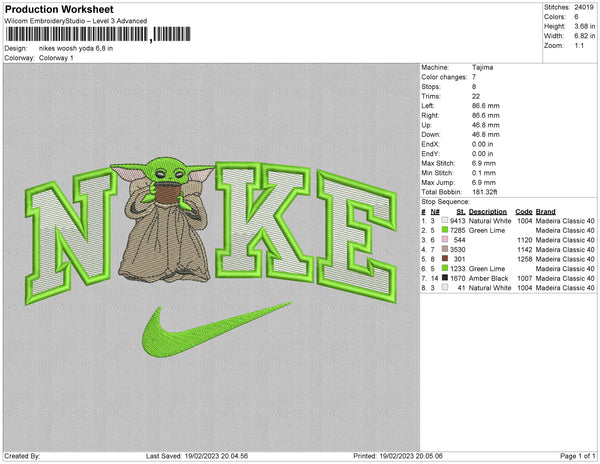
Task: Click 'Wilcom EmbroideryStudio – Level 3 Advanced' text
Action: click(x=76, y=21)
